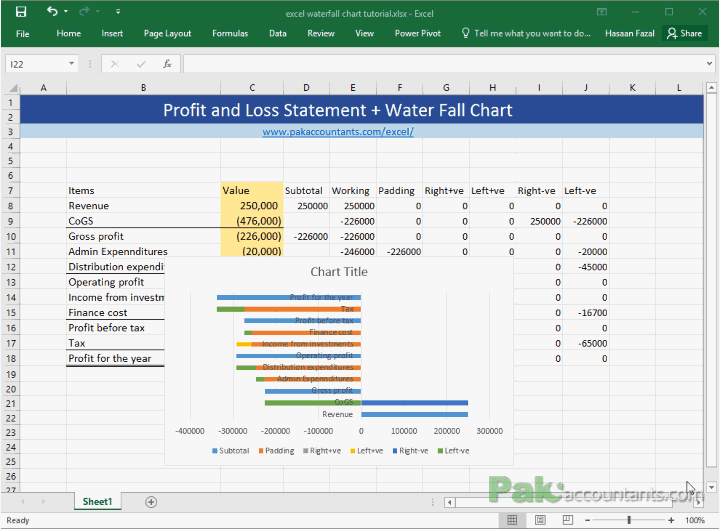Click the Chart Title text in chart
The image size is (720, 529).
(339, 272)
